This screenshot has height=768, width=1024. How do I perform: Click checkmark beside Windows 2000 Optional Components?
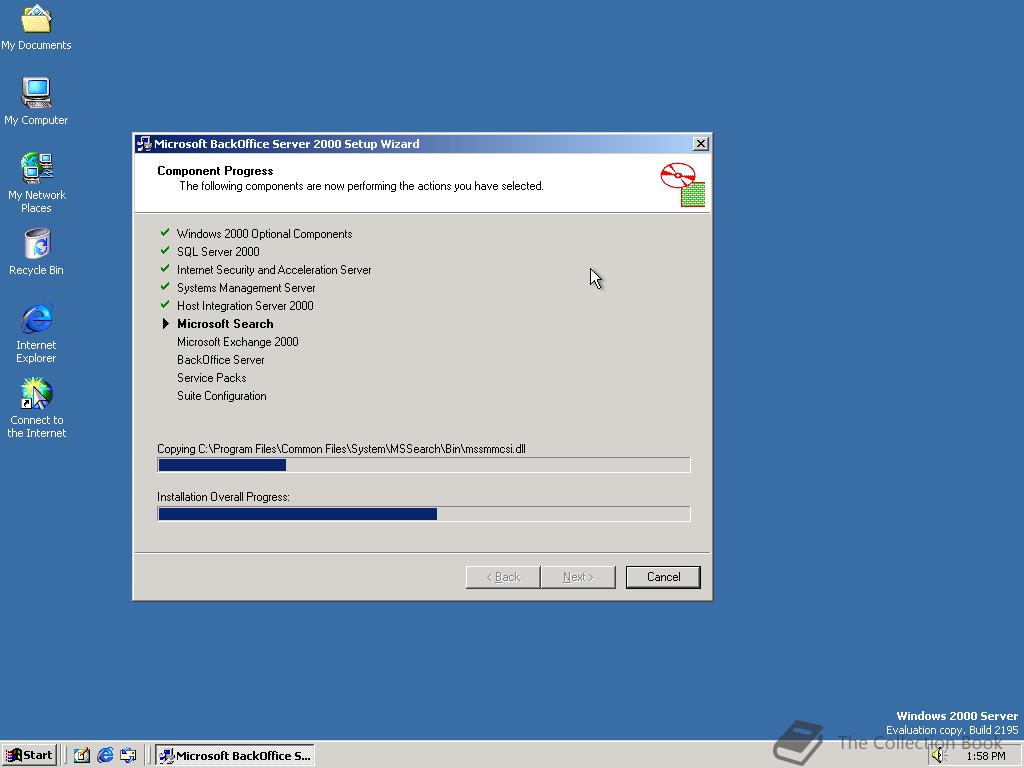(165, 232)
